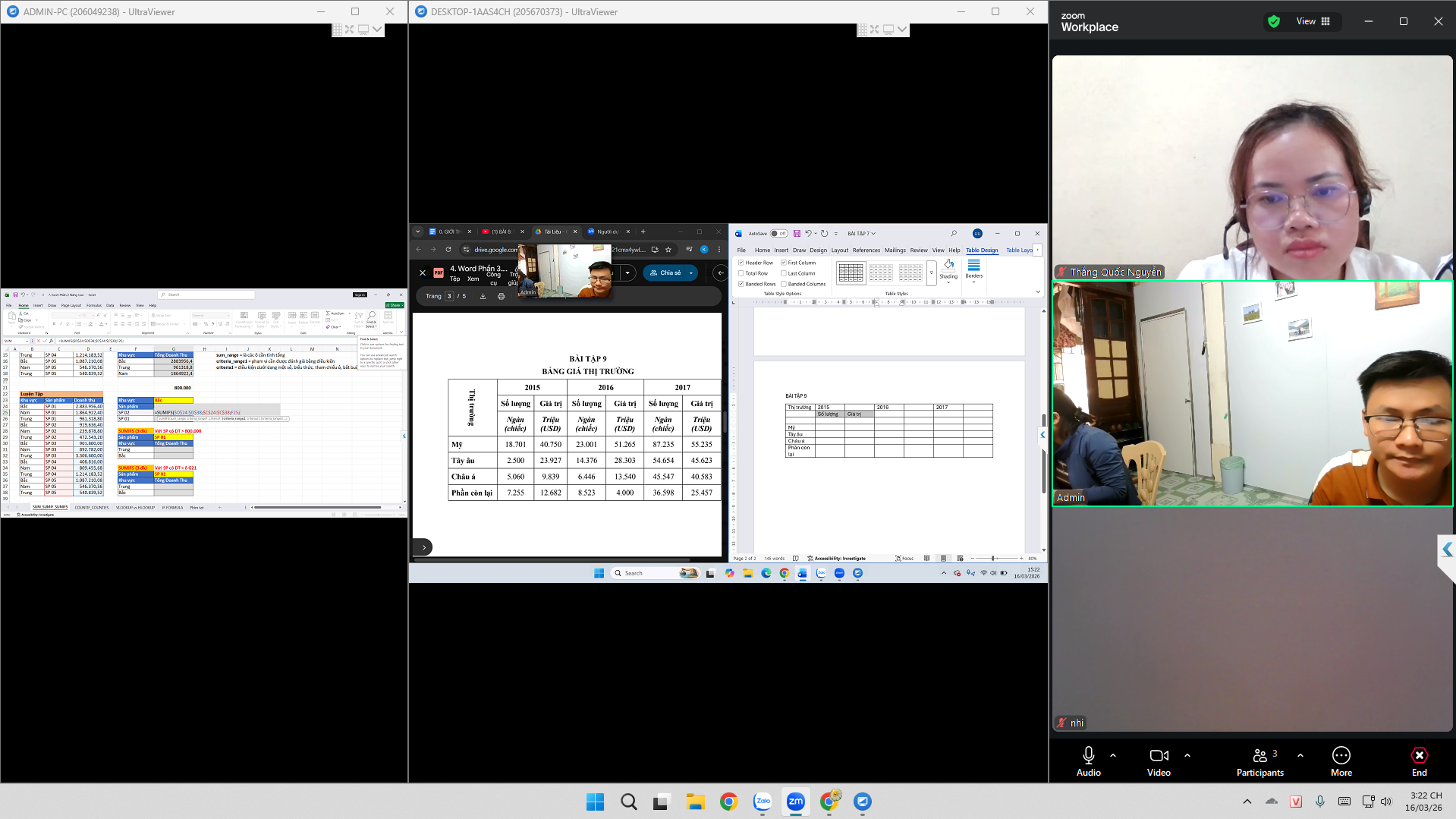
Task: Open the References tab in Word
Action: pyautogui.click(x=866, y=250)
